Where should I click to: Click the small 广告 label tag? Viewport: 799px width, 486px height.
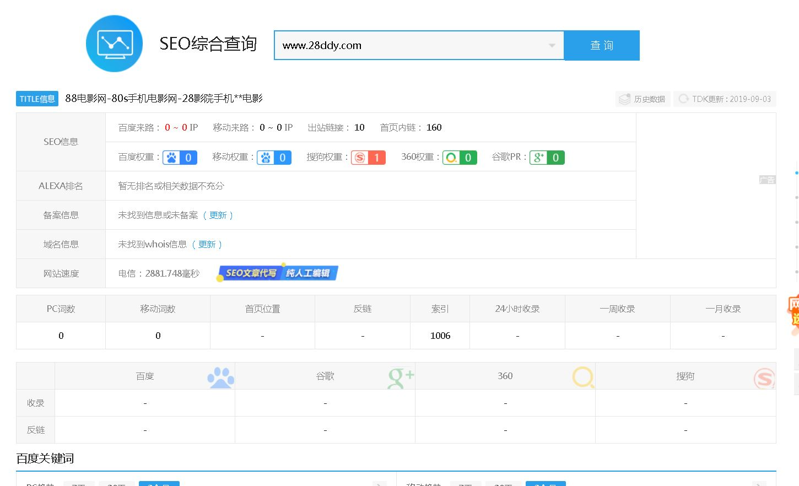click(x=767, y=180)
